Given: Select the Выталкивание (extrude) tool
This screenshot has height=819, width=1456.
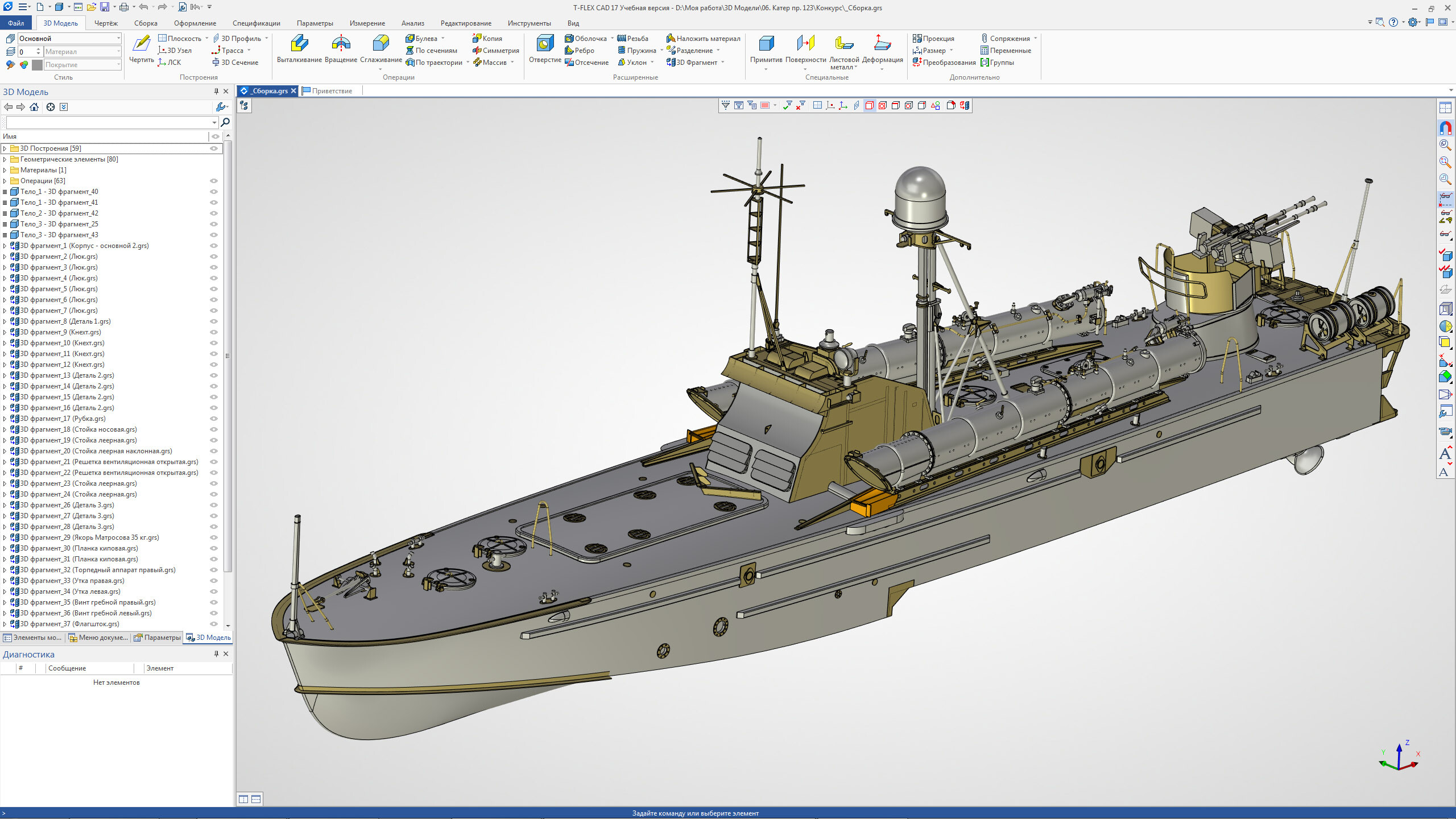Looking at the screenshot, I should (299, 49).
